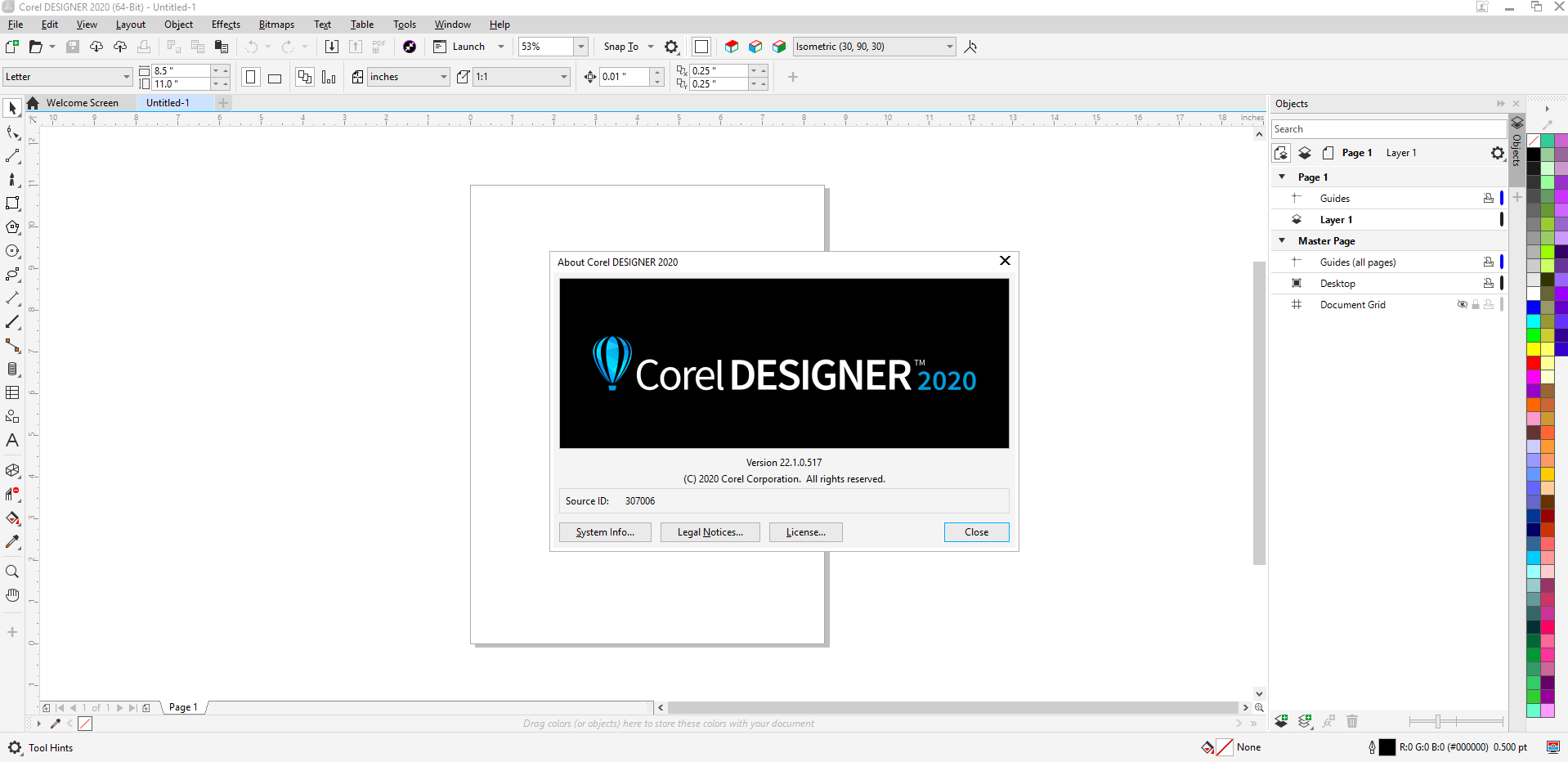Click the green right-plane projection cube icon
The width and height of the screenshot is (1568, 762).
pyautogui.click(x=779, y=47)
